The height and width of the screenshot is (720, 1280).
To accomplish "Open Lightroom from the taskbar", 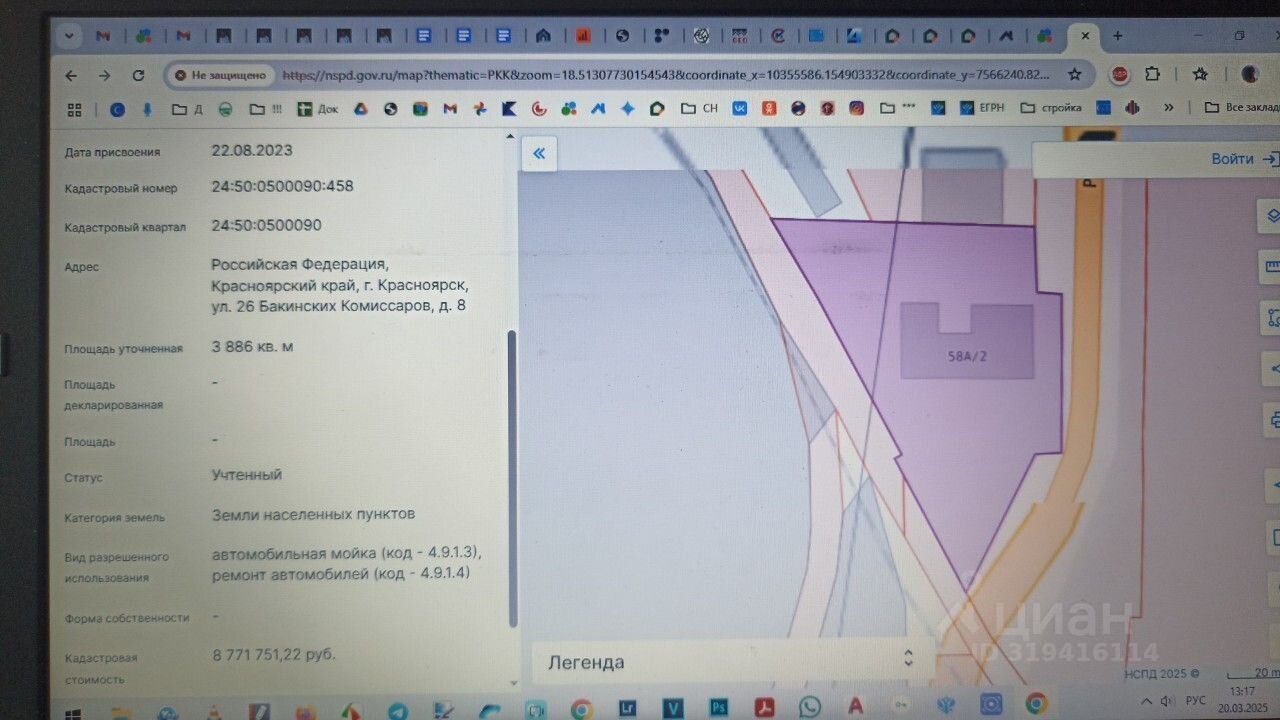I will (627, 708).
